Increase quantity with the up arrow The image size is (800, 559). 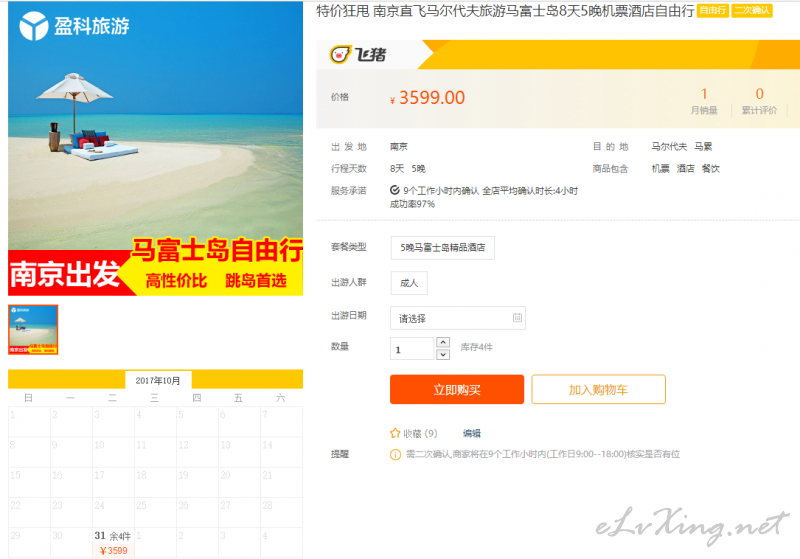coord(443,342)
